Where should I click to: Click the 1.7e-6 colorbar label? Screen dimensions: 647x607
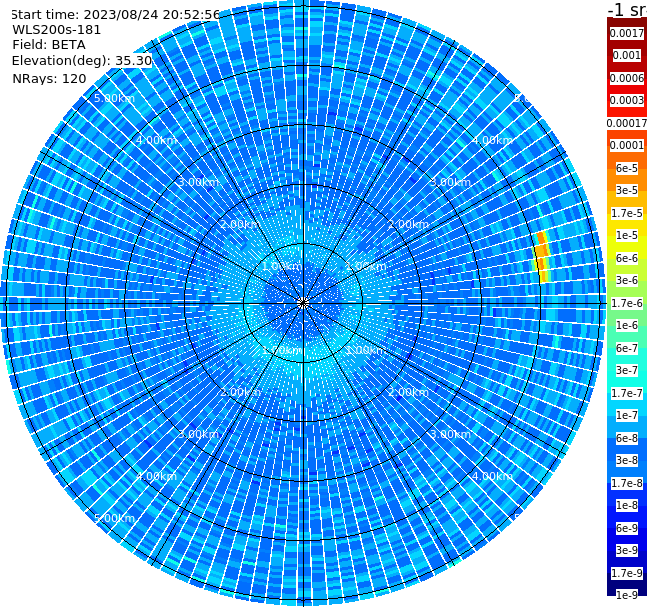[x=627, y=303]
